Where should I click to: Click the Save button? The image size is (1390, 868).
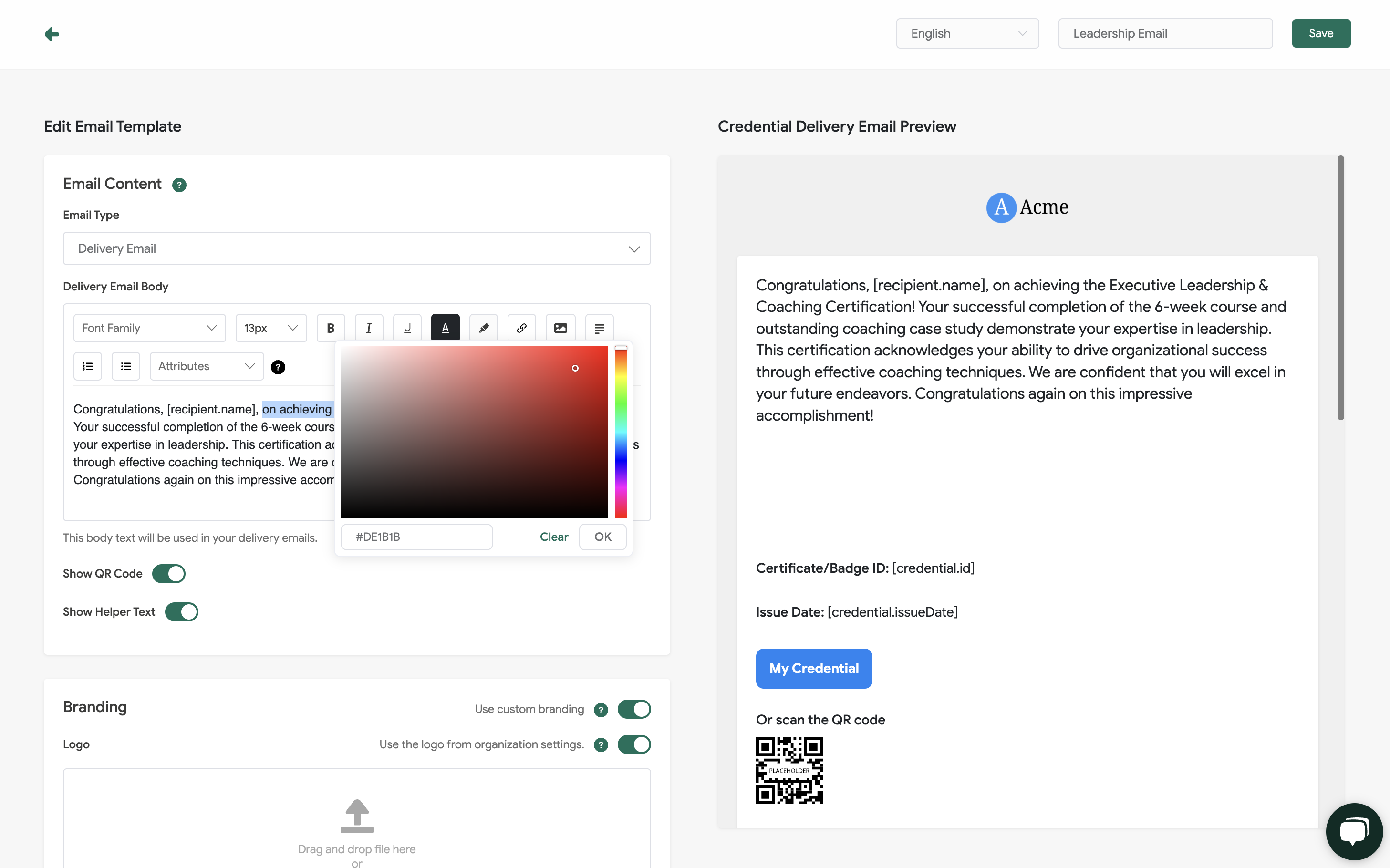click(1320, 33)
